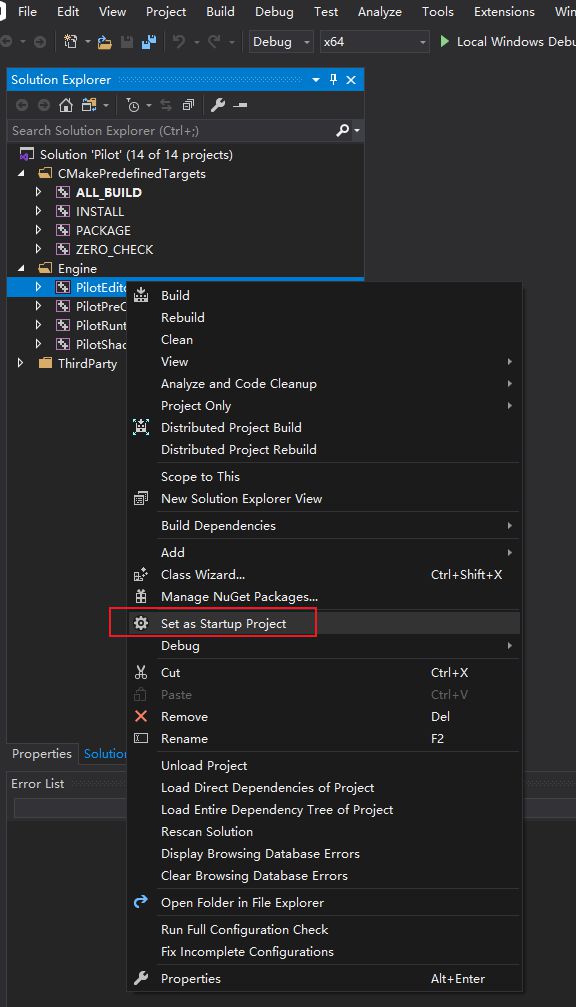Open the Analyze and Code Cleanup submenu
The height and width of the screenshot is (1007, 576).
click(x=324, y=383)
